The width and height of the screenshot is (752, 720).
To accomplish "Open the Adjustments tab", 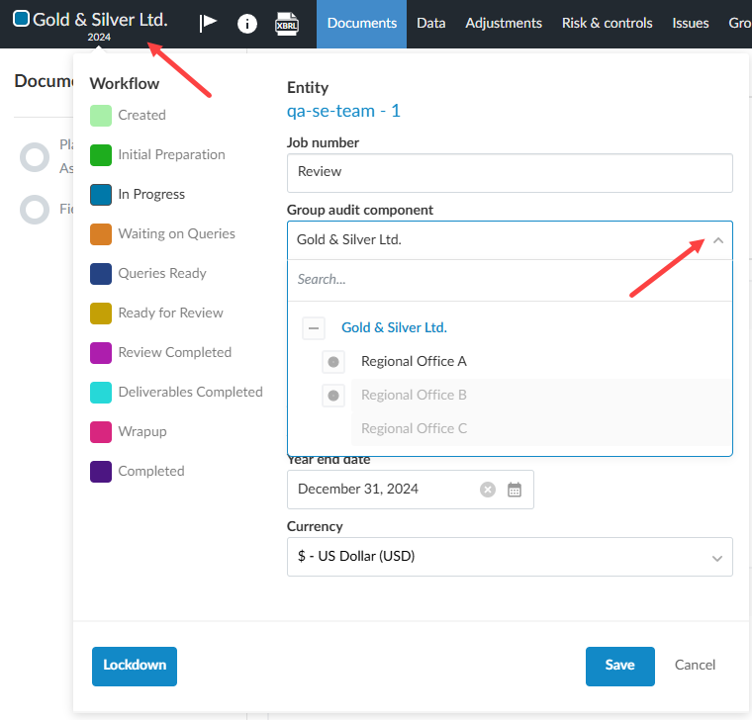I will (504, 24).
